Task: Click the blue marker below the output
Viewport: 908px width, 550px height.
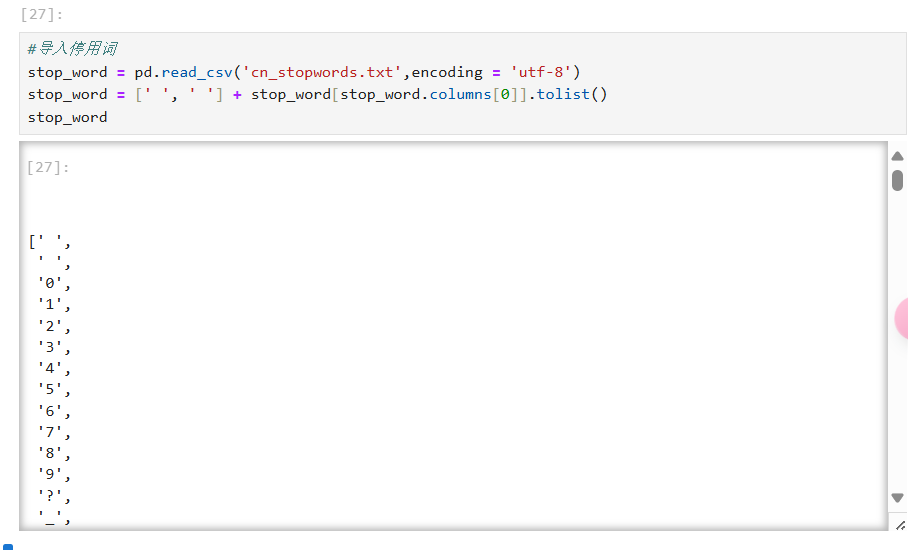Action: (x=8, y=546)
